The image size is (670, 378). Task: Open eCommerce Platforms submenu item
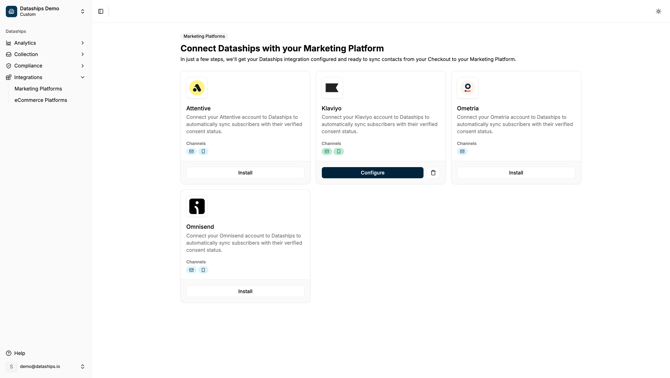(x=41, y=100)
